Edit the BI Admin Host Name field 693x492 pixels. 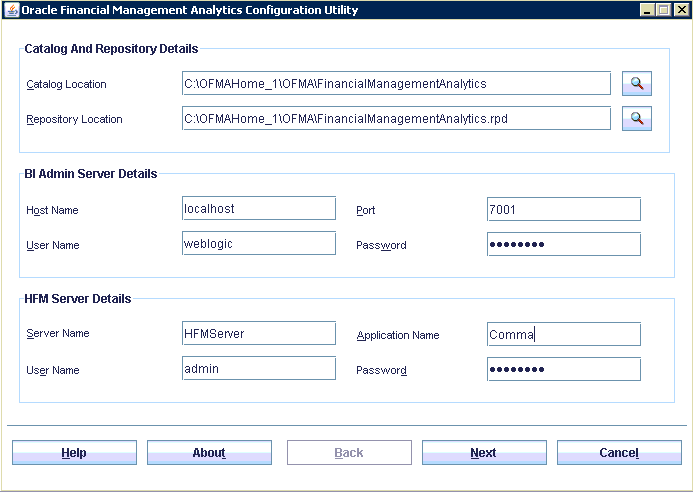259,208
